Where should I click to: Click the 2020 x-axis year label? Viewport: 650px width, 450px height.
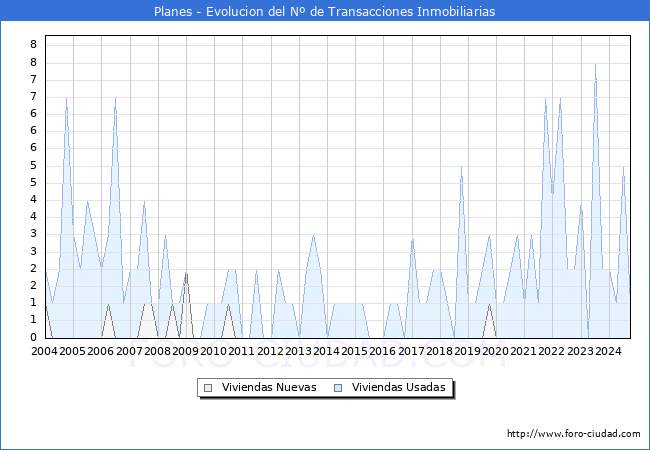(495, 351)
